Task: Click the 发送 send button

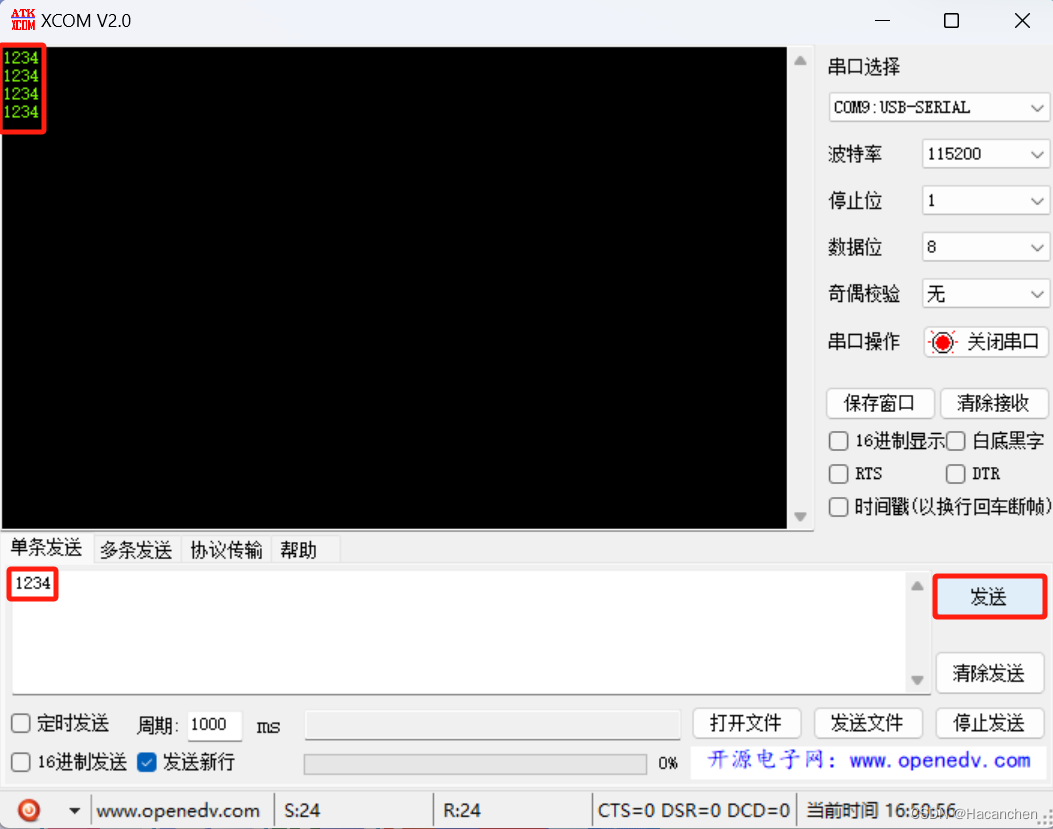Action: [x=989, y=597]
